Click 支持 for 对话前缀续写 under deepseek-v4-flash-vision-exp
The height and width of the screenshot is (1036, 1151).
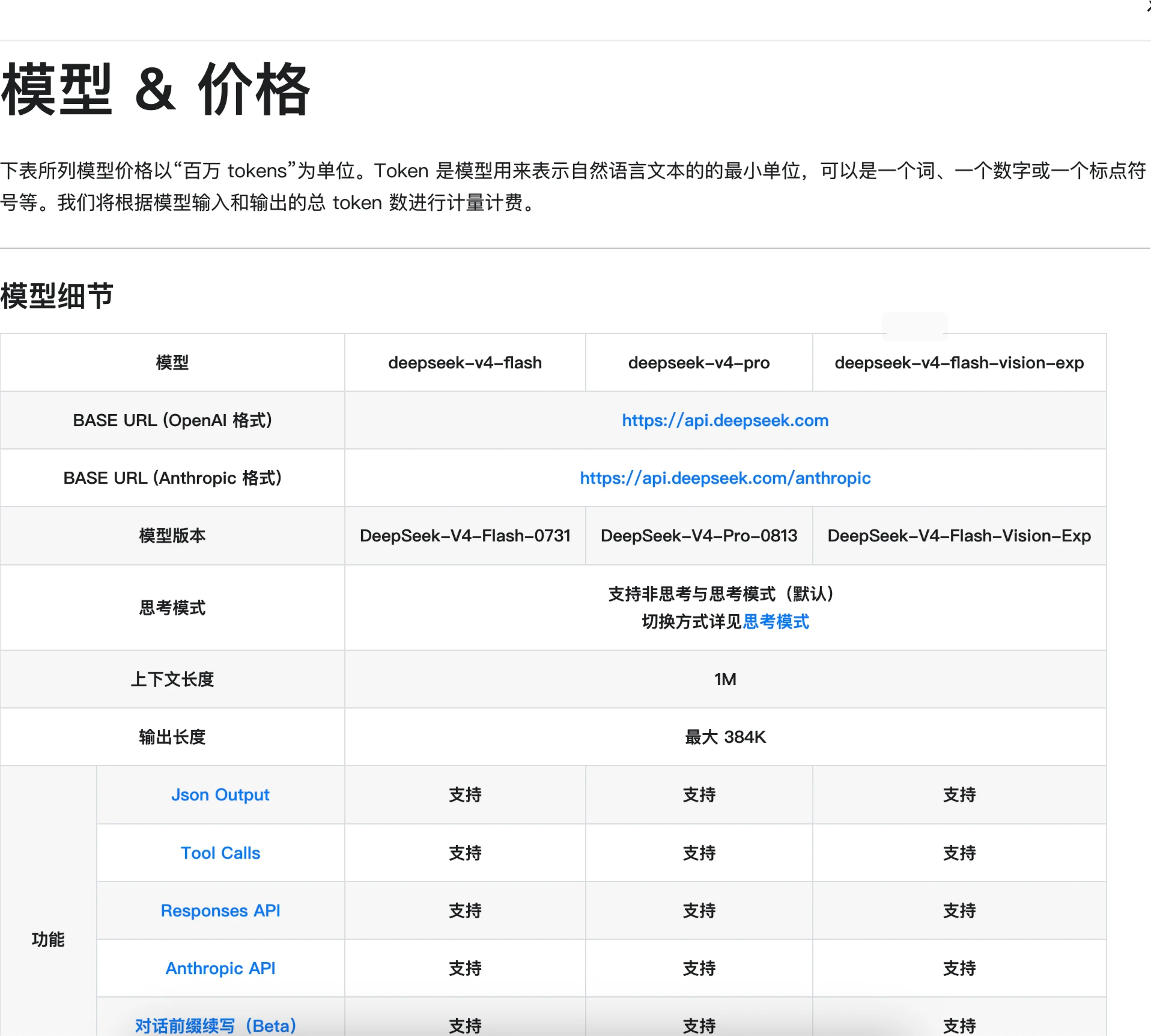point(959,1026)
